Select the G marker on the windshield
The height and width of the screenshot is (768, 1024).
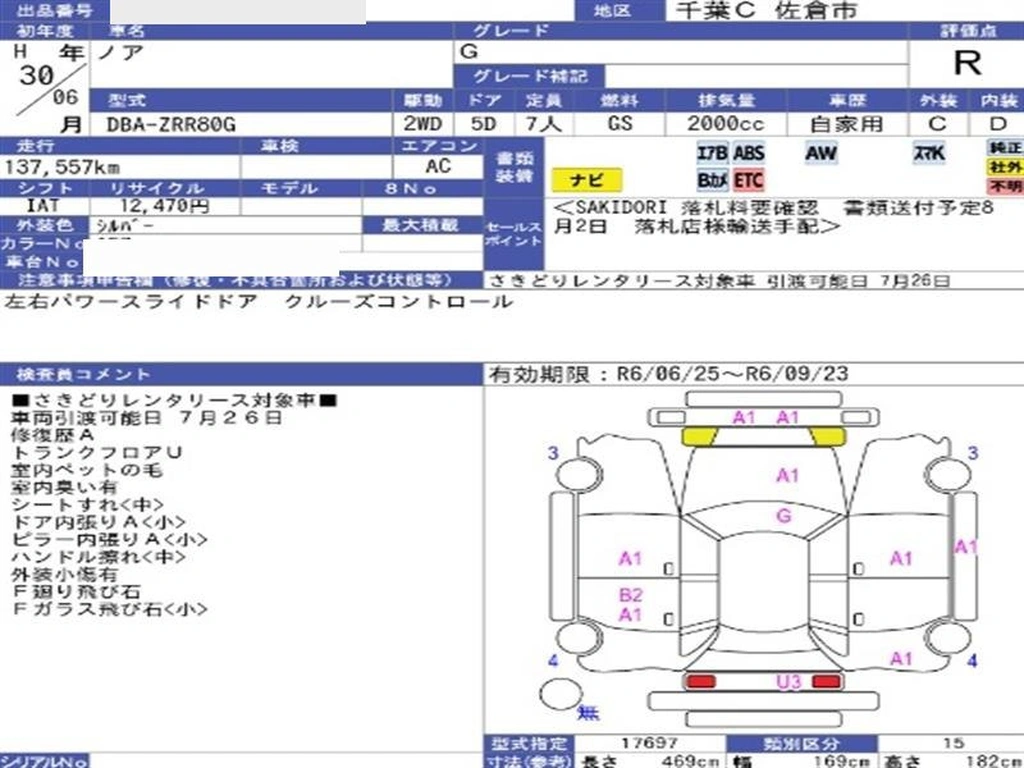coord(784,516)
